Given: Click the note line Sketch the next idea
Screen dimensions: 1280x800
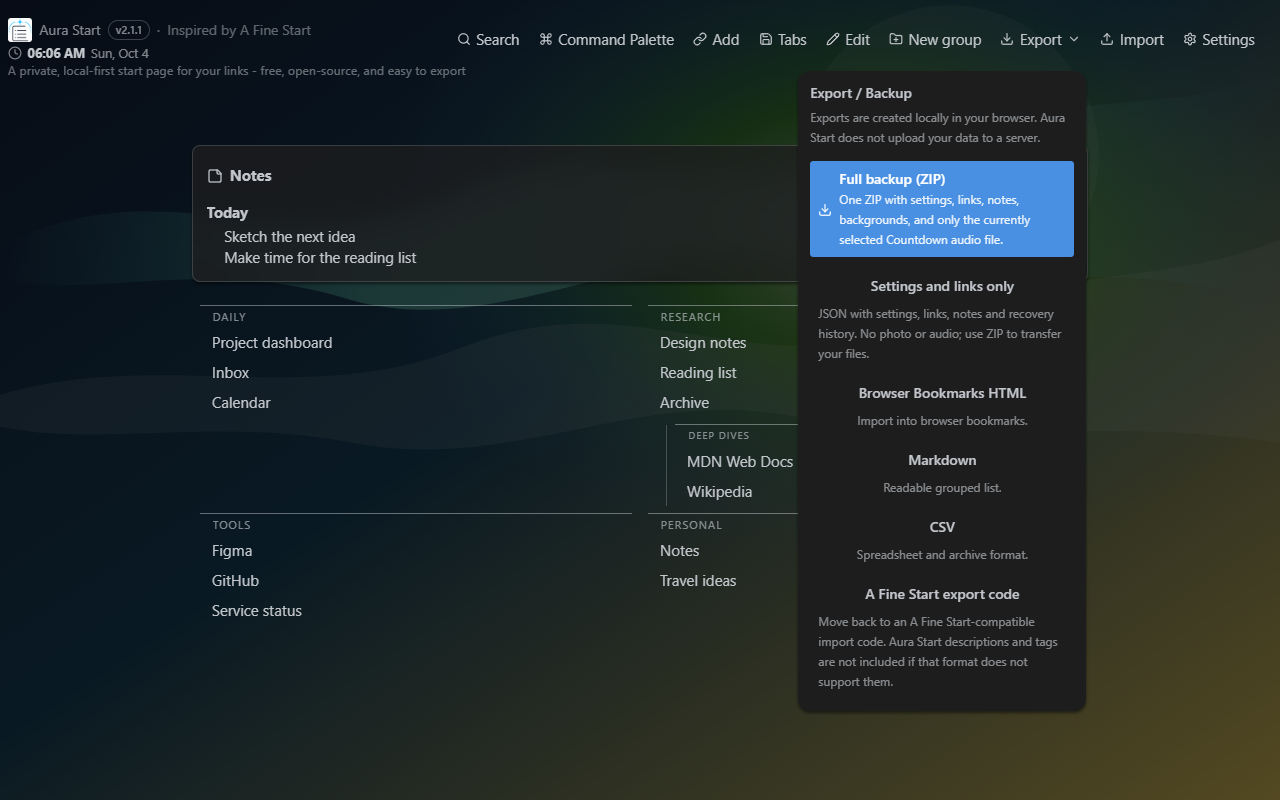Looking at the screenshot, I should (x=290, y=237).
